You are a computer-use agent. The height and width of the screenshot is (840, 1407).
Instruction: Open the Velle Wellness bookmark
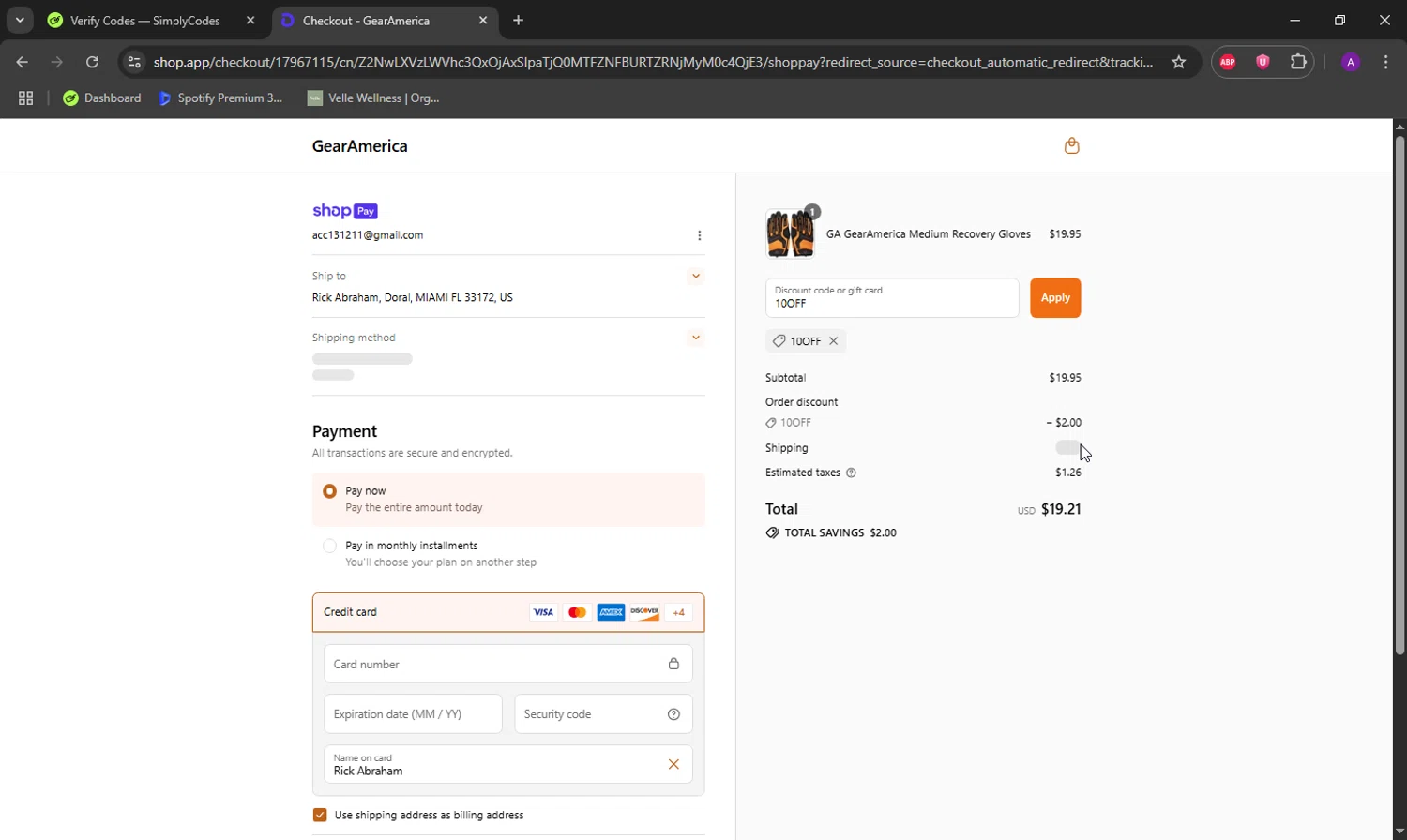tap(373, 97)
